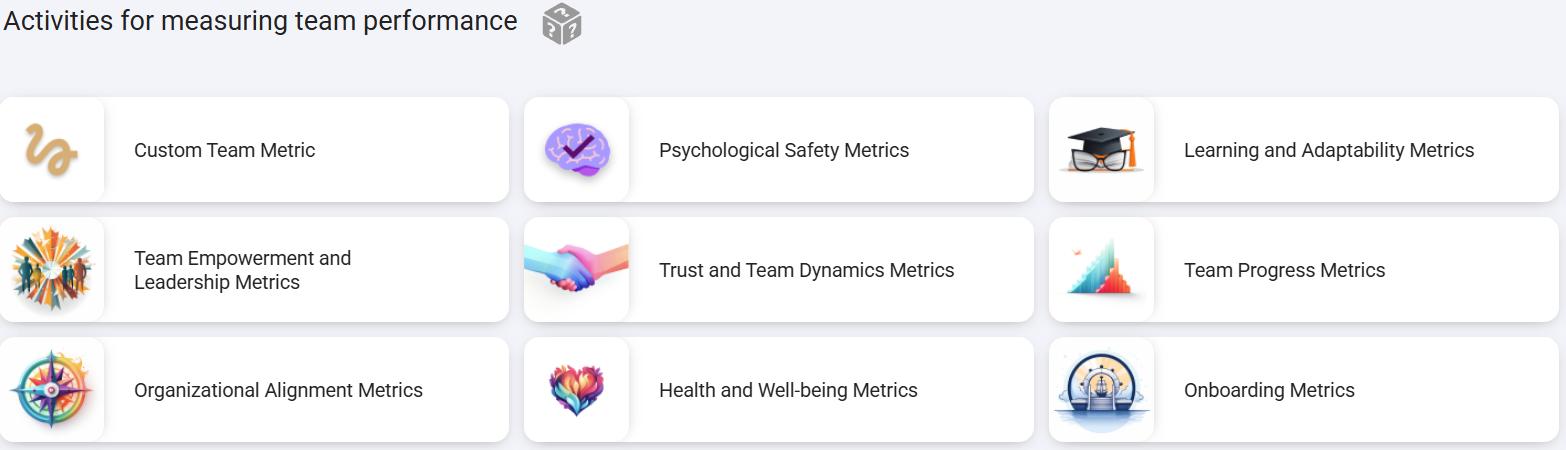
Task: Choose the Onboarding Metrics activity
Action: point(1303,390)
